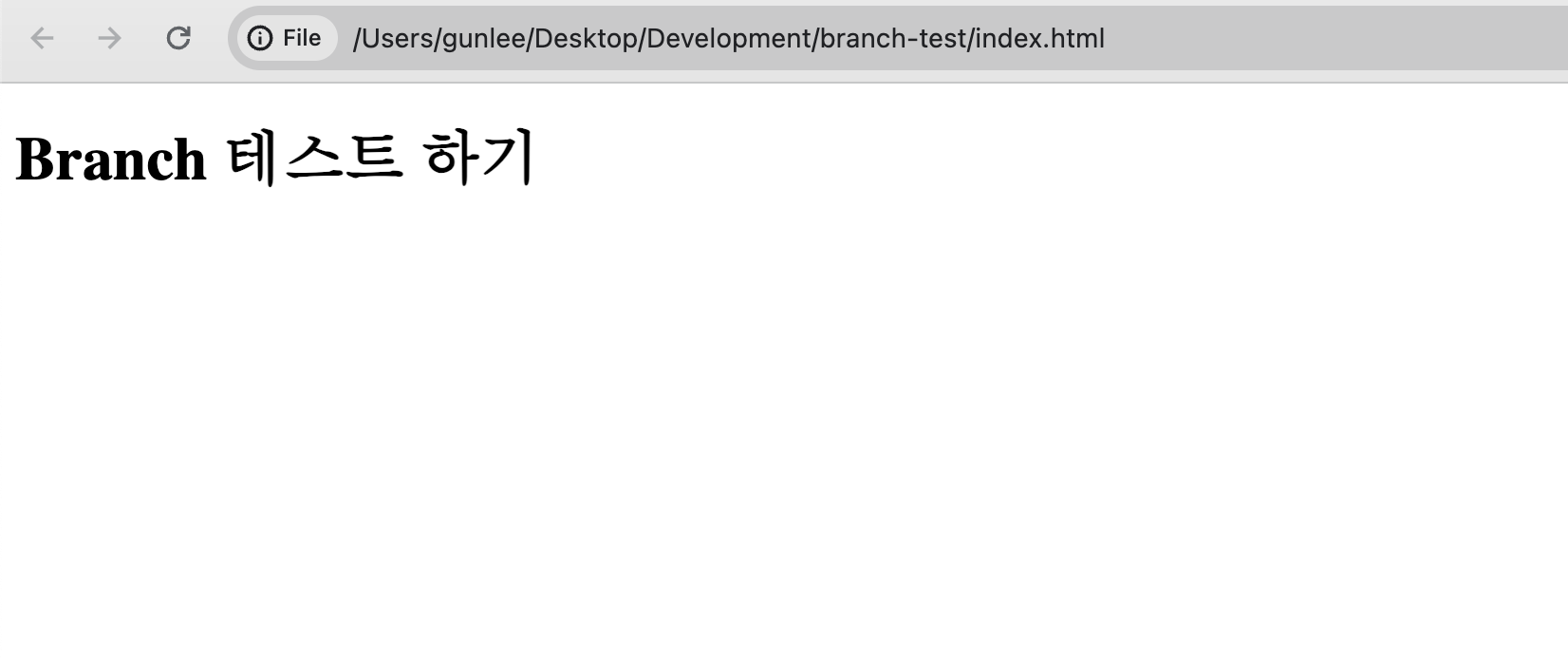The image size is (1568, 659).
Task: Click the word Branch in the heading
Action: (111, 159)
